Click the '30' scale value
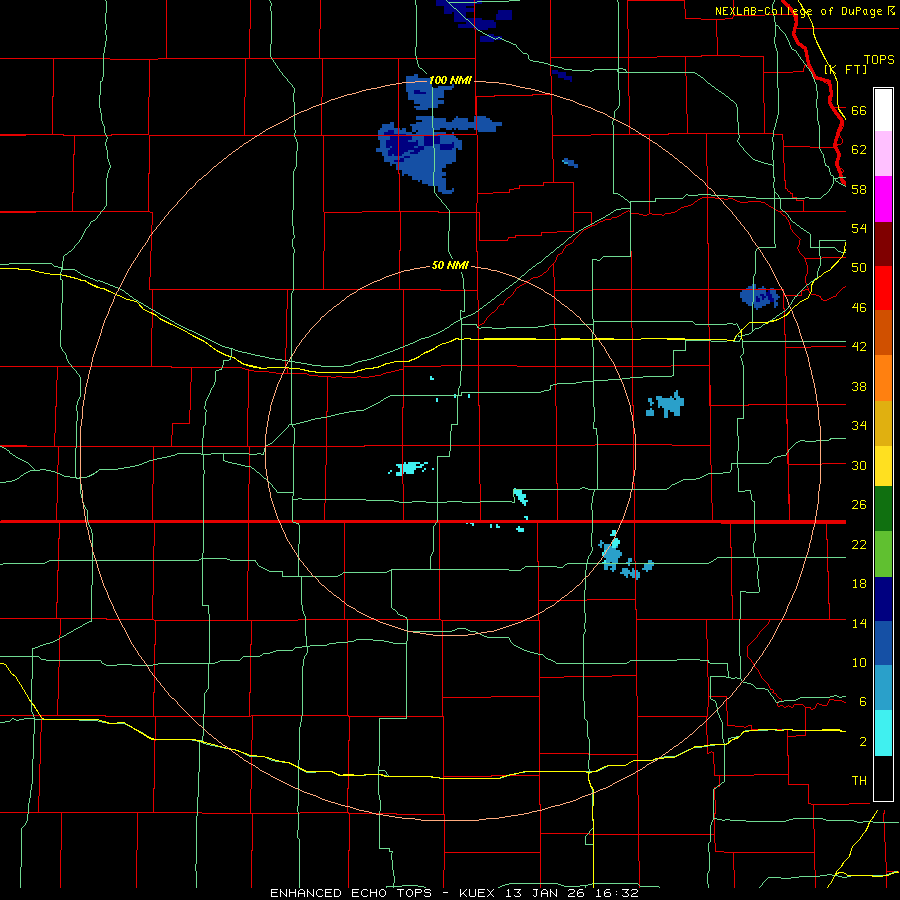This screenshot has width=900, height=900. click(x=859, y=465)
